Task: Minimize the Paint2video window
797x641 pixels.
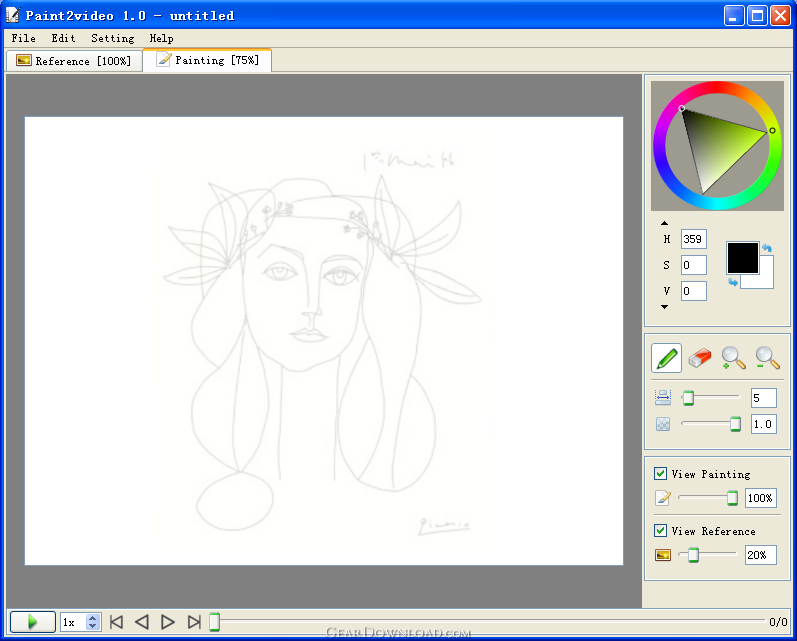Action: point(733,16)
